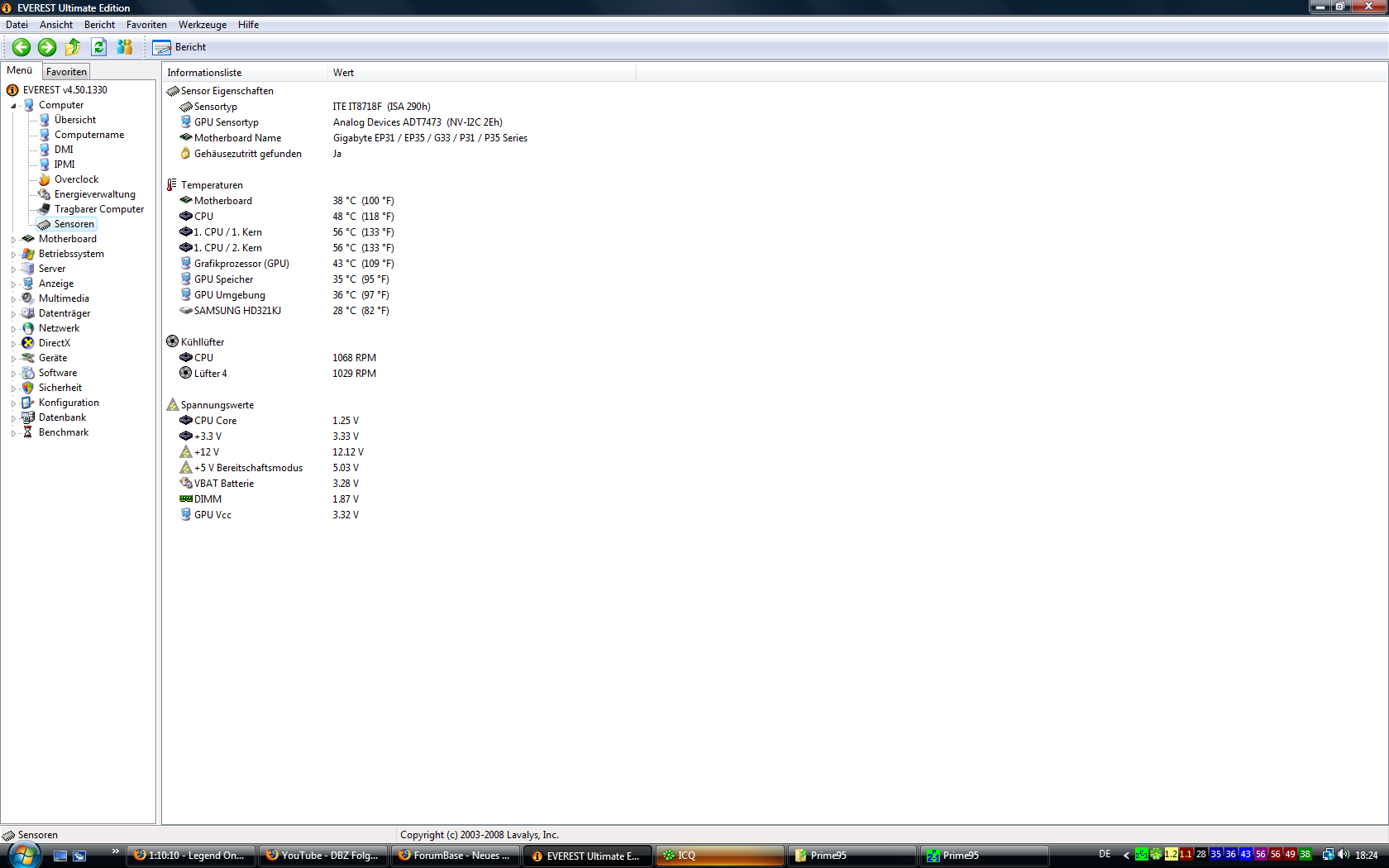Select the Grafikprozessor (GPU) temperature row

pos(286,264)
